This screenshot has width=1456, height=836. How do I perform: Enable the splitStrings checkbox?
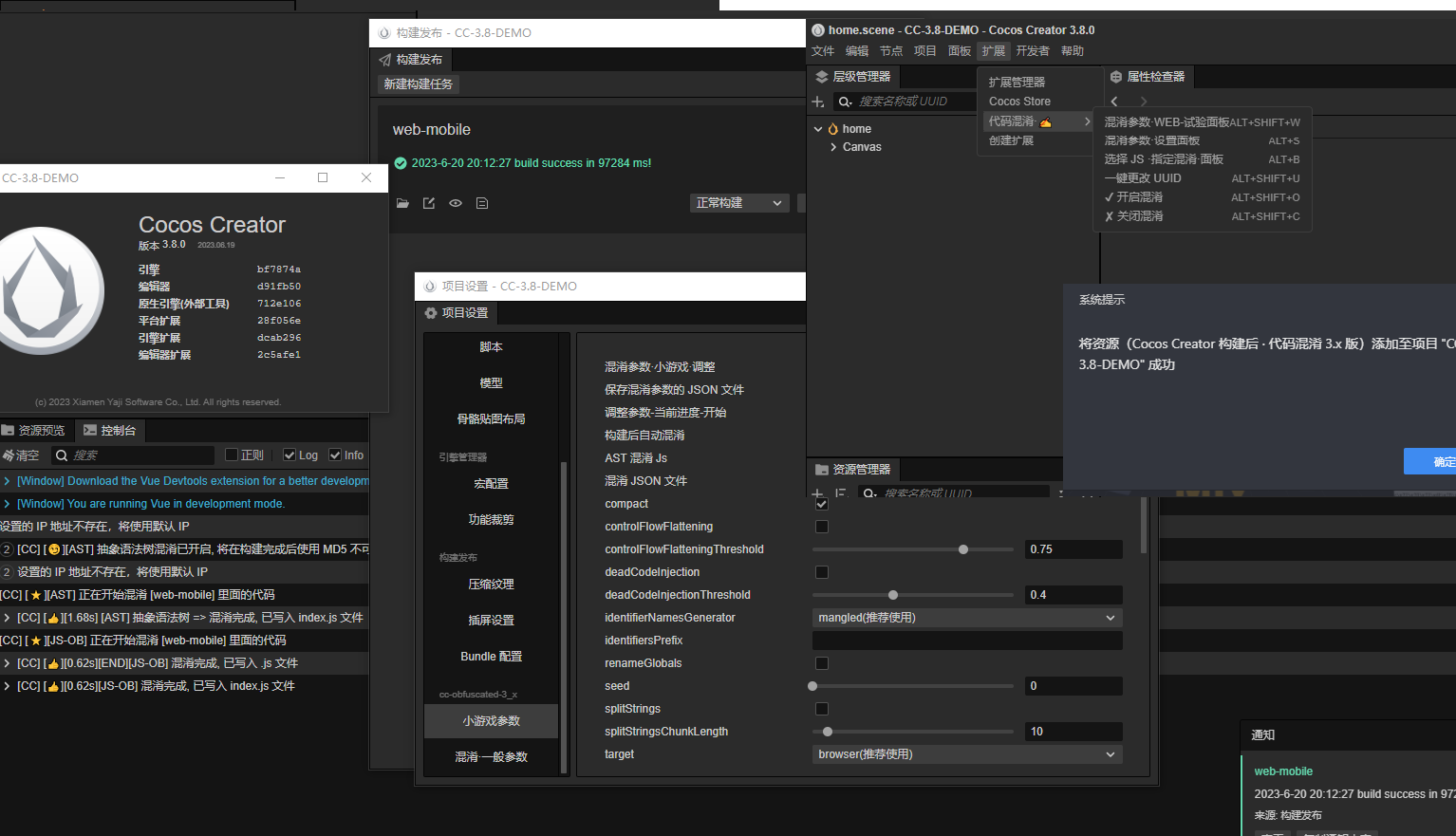pyautogui.click(x=822, y=709)
